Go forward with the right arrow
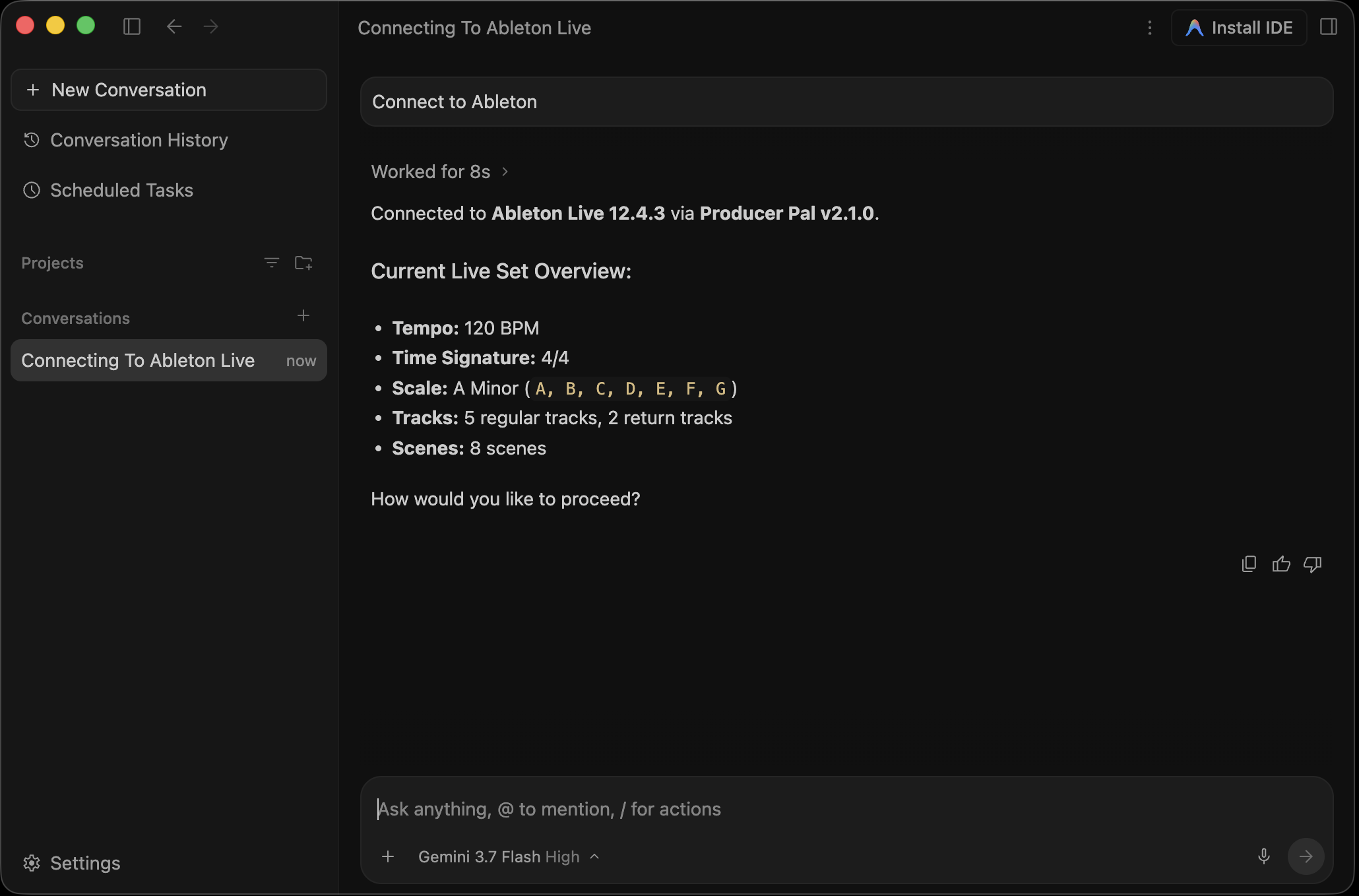 pyautogui.click(x=211, y=26)
